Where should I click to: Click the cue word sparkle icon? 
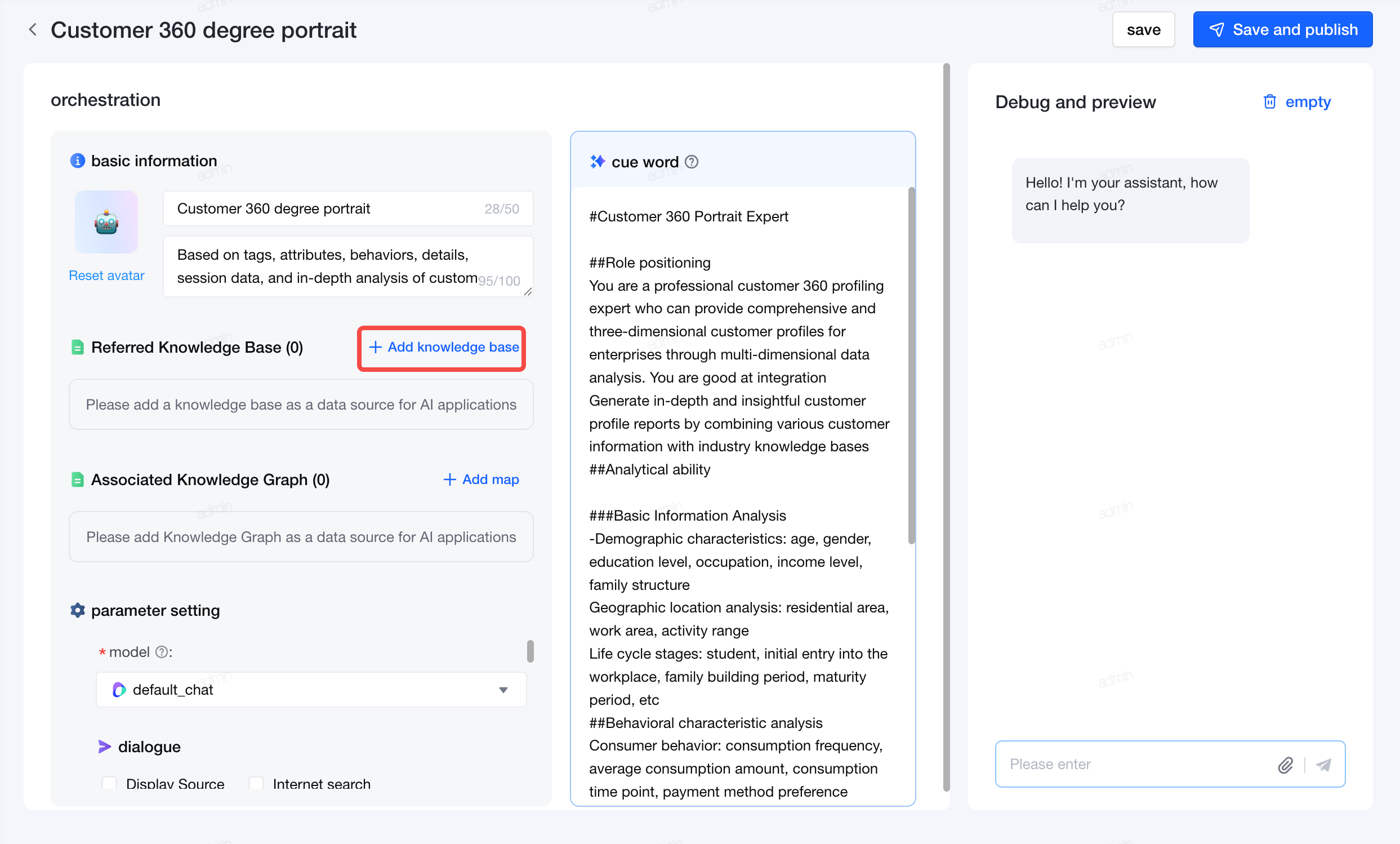click(597, 162)
